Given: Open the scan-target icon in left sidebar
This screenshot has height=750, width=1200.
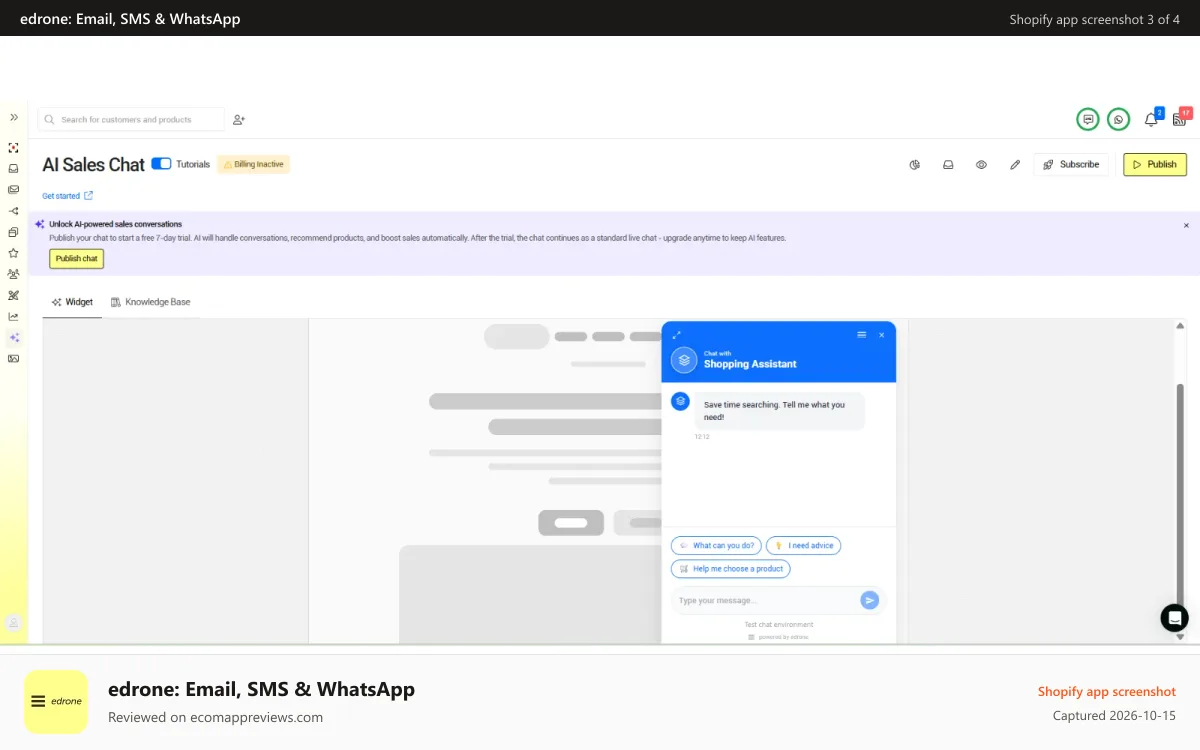Looking at the screenshot, I should [x=13, y=148].
